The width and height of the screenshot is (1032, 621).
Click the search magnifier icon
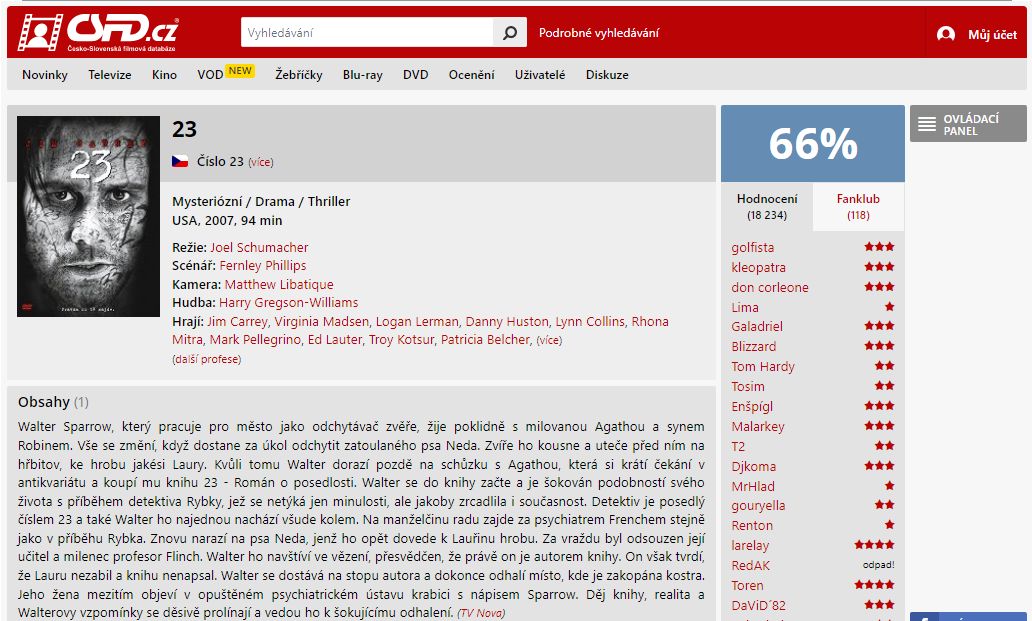click(509, 32)
